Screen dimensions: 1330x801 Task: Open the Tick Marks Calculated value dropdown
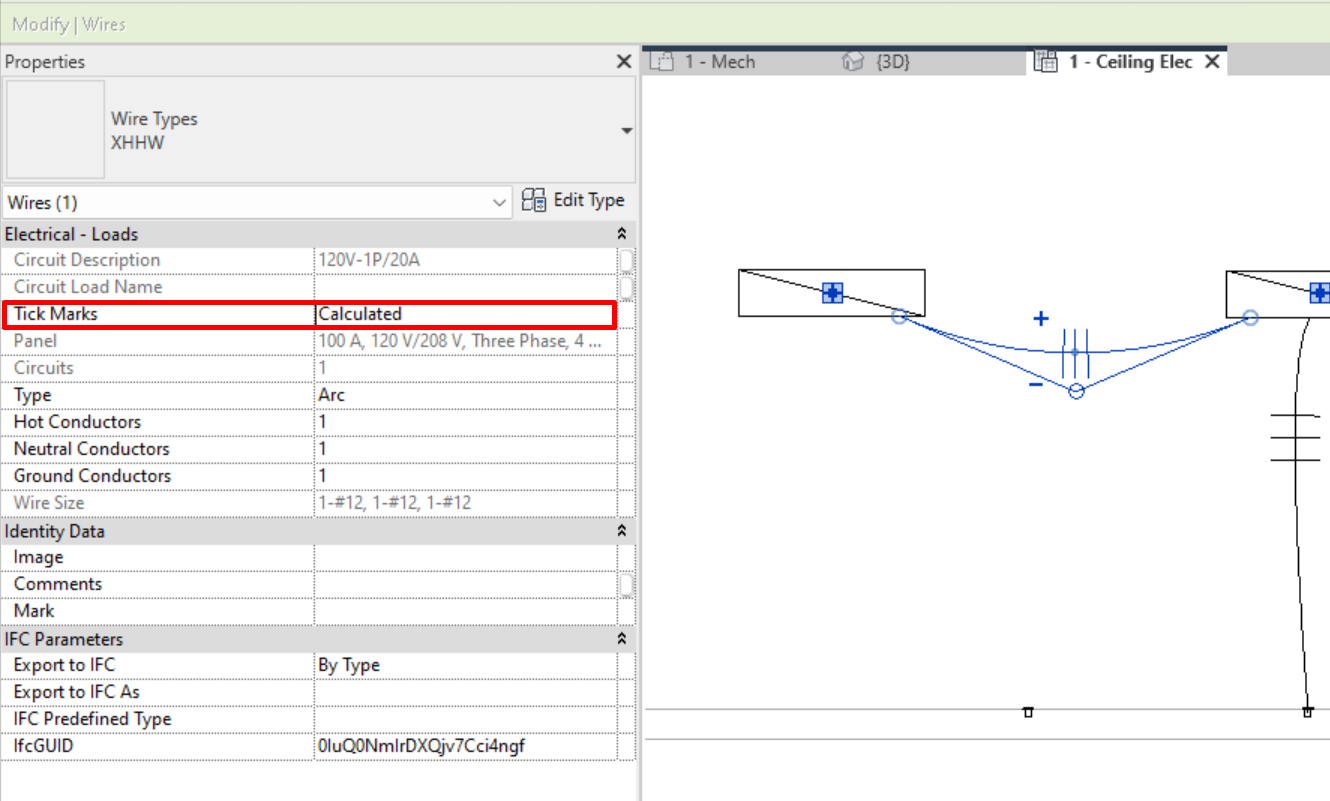[465, 314]
